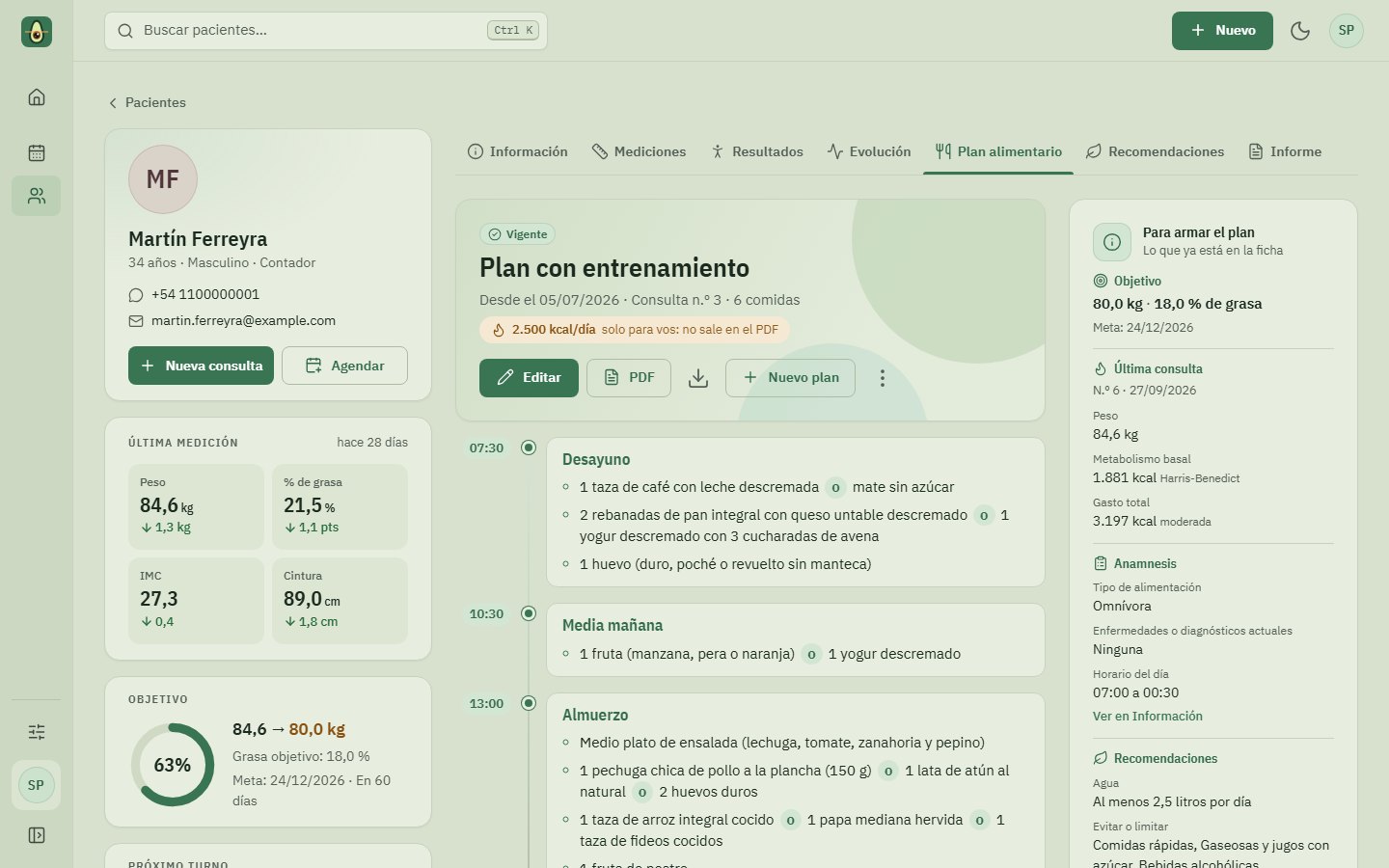Go back to Pacientes list
This screenshot has height=868, width=1389.
[x=147, y=102]
